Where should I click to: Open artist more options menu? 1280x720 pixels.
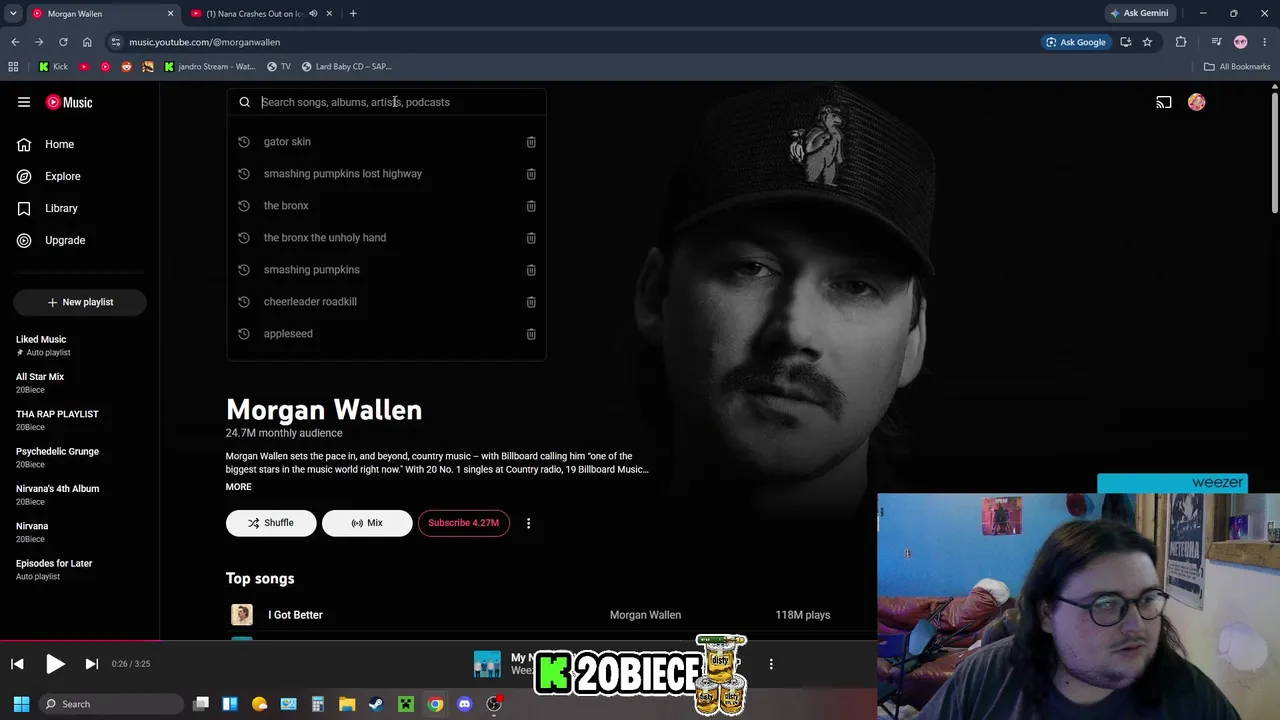pos(528,523)
